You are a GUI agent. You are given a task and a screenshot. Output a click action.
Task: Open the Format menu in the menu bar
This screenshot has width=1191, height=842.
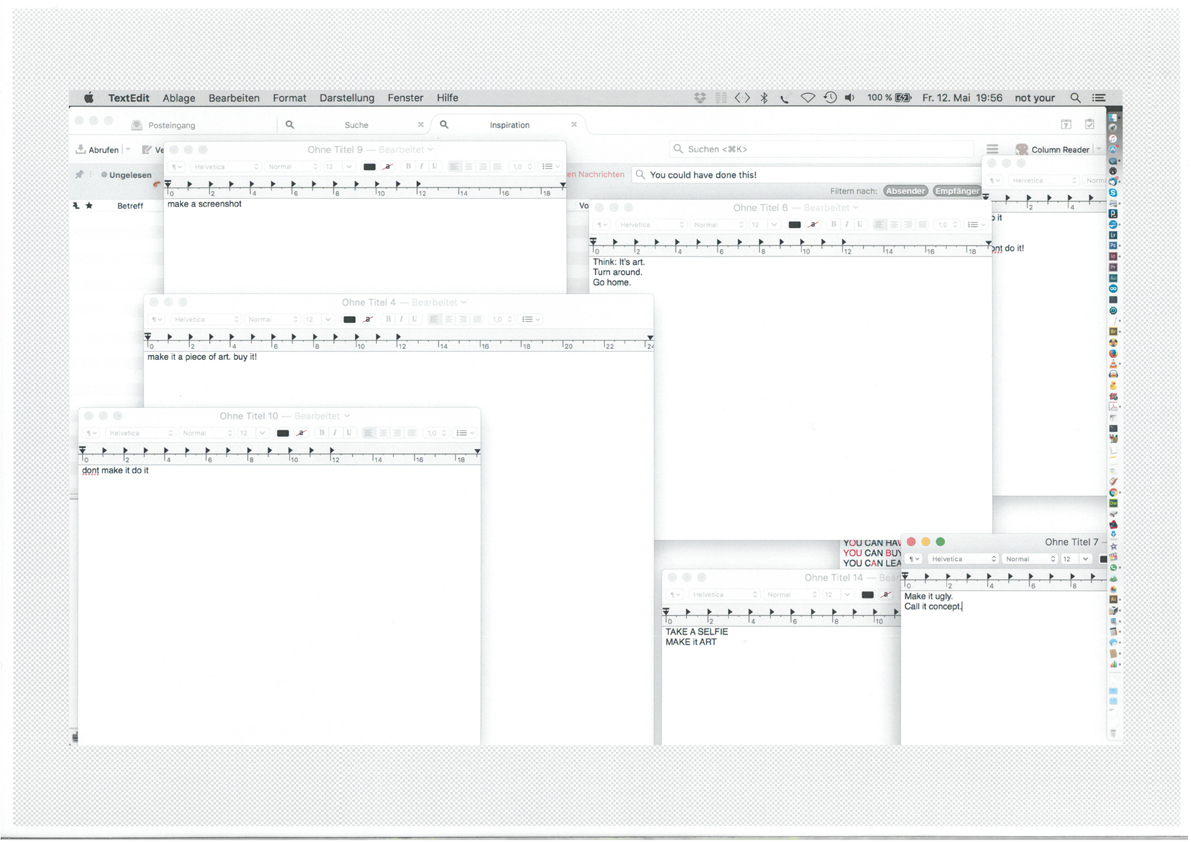(x=289, y=98)
